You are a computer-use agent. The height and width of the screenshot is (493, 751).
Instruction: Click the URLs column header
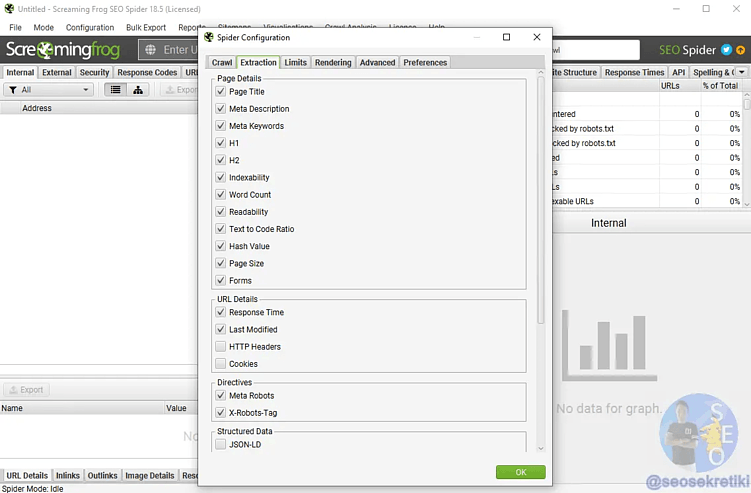click(x=670, y=86)
